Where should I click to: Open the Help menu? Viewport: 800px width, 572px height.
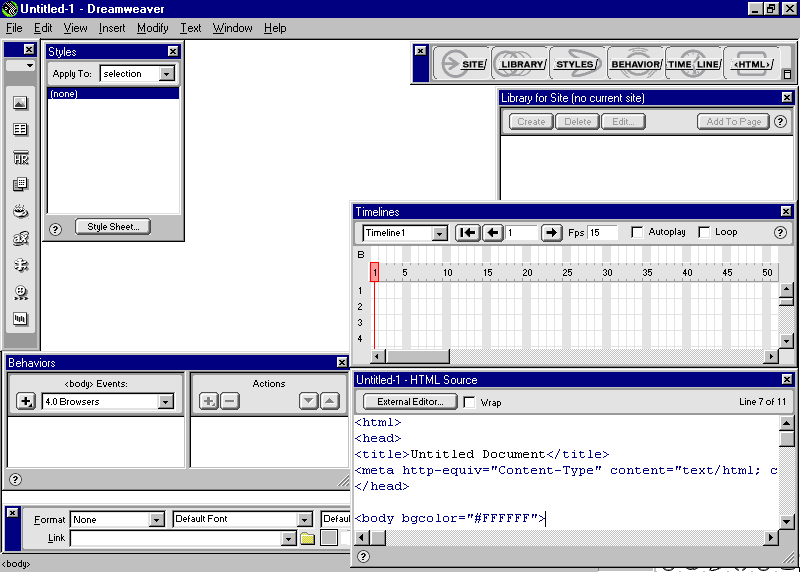[275, 28]
